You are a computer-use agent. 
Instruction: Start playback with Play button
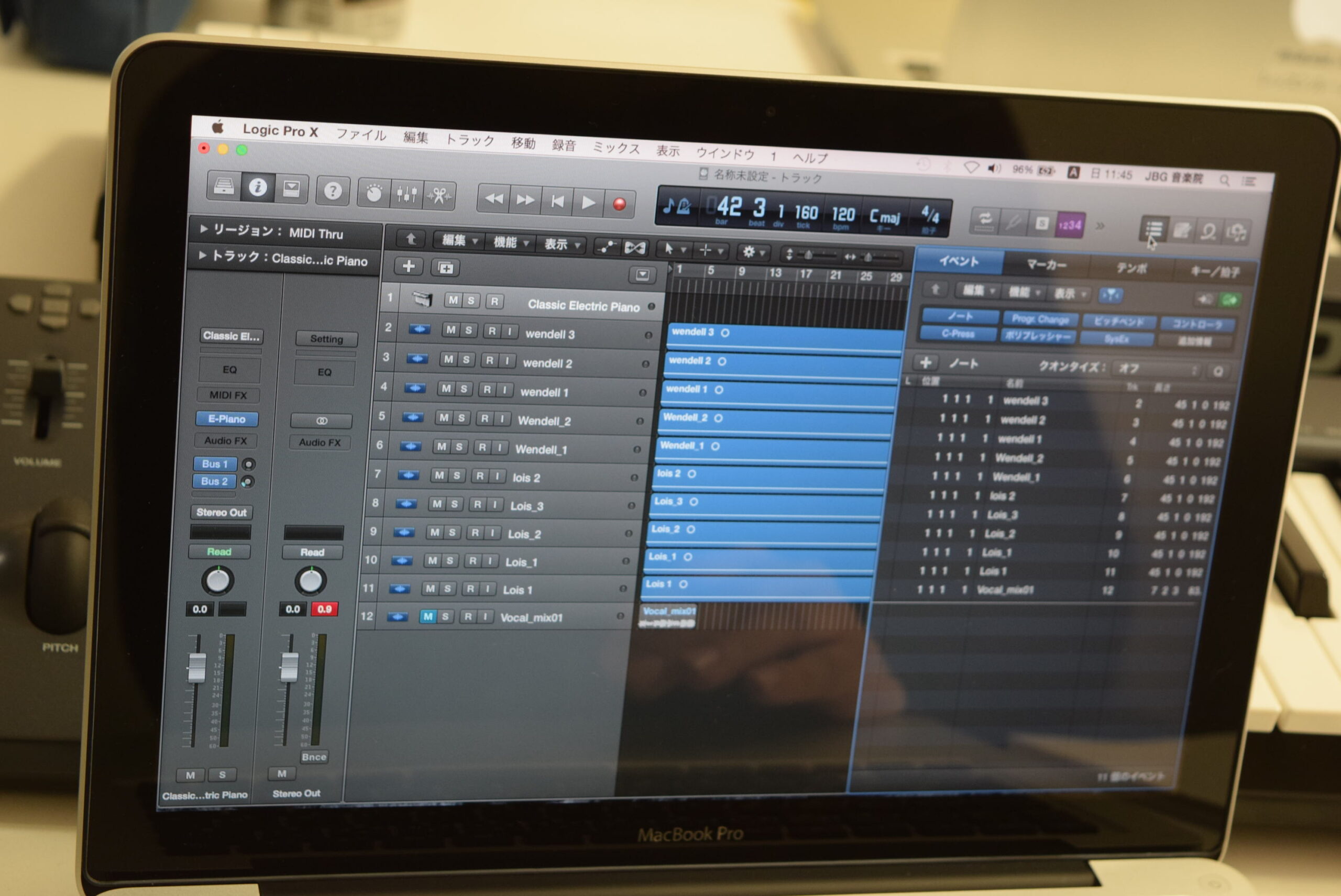pyautogui.click(x=588, y=202)
